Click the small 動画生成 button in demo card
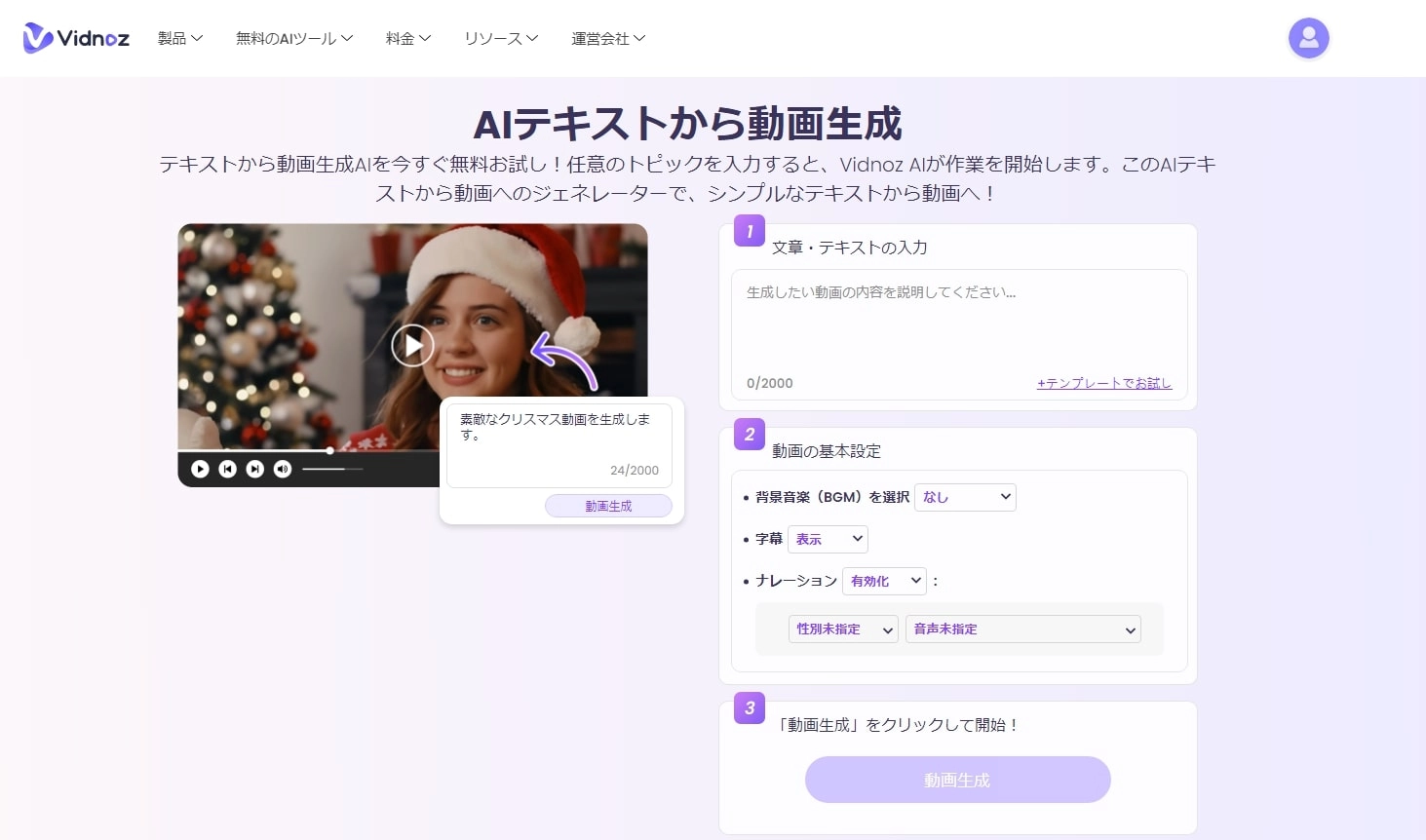This screenshot has height=840, width=1426. click(608, 506)
